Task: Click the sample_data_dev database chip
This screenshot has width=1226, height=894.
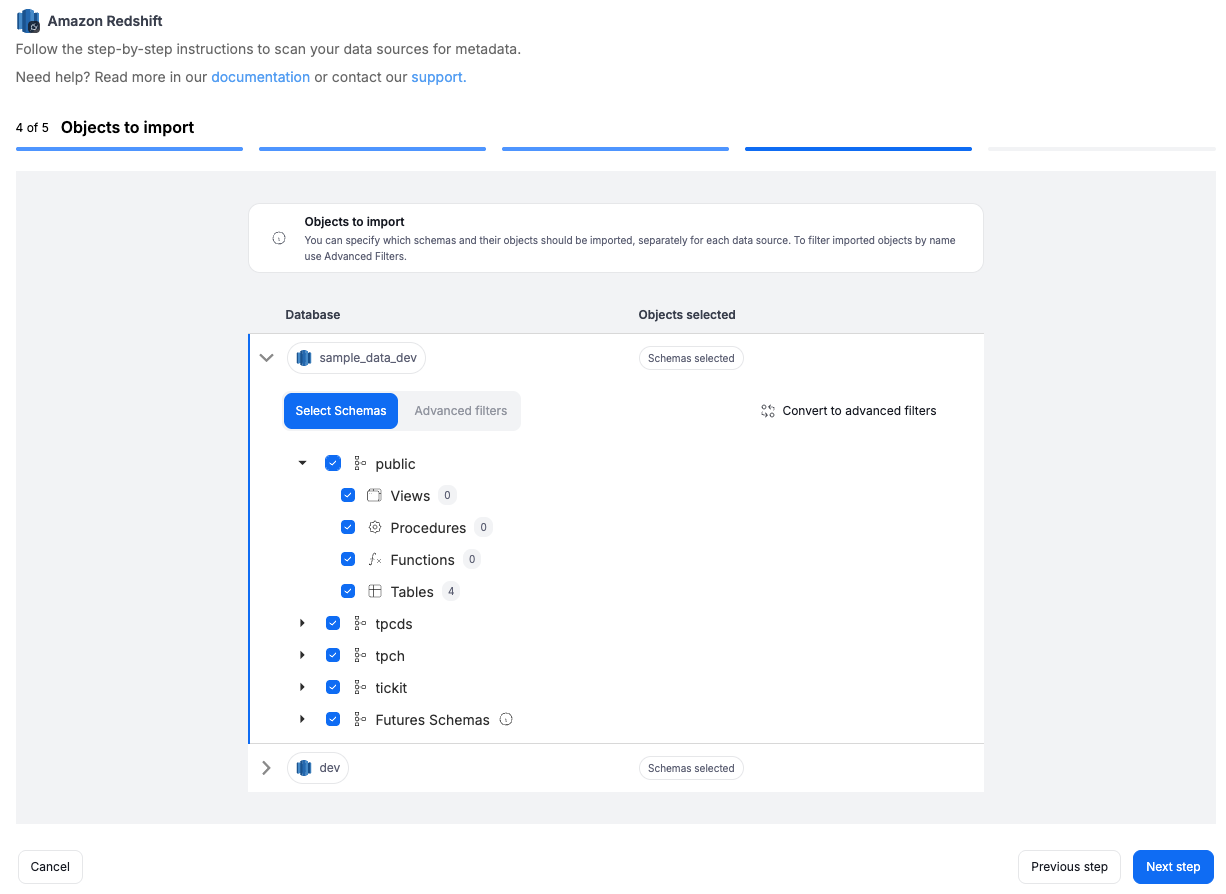Action: 357,358
